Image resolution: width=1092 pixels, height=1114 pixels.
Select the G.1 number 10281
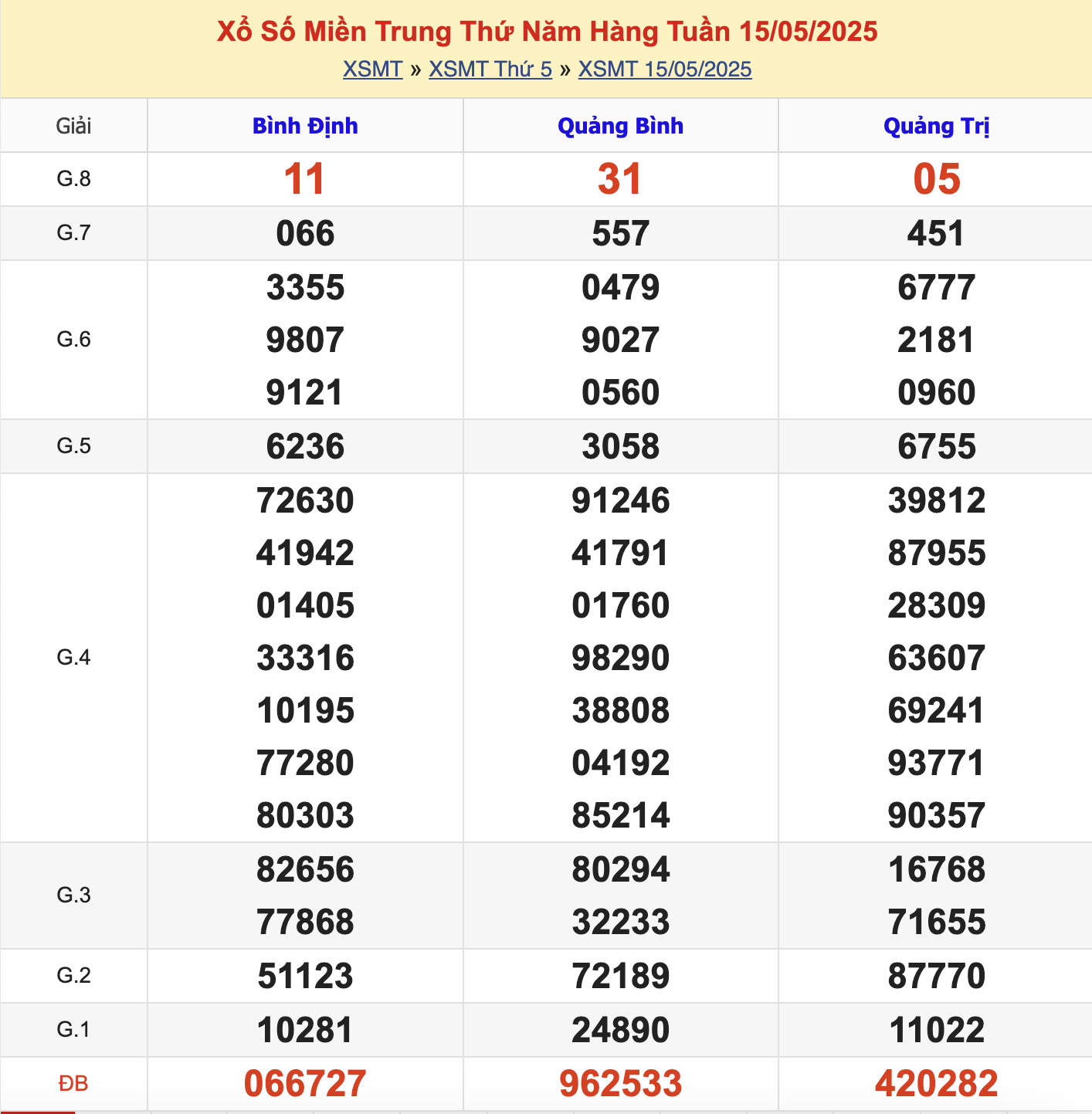coord(305,1031)
